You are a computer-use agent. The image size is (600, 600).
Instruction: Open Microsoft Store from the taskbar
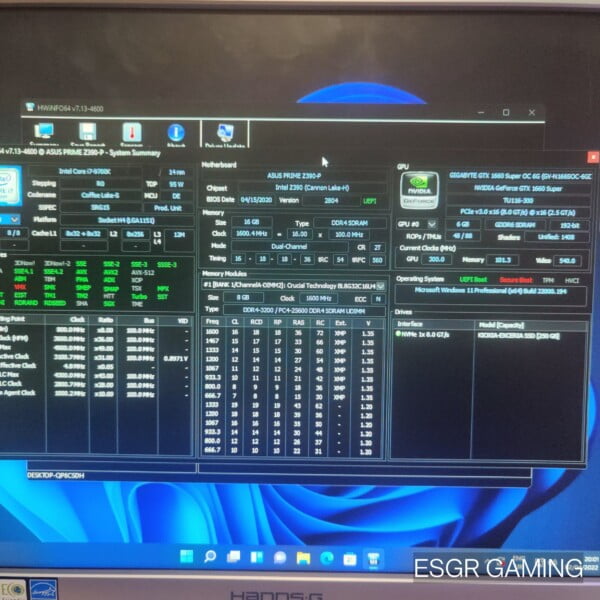click(x=350, y=559)
